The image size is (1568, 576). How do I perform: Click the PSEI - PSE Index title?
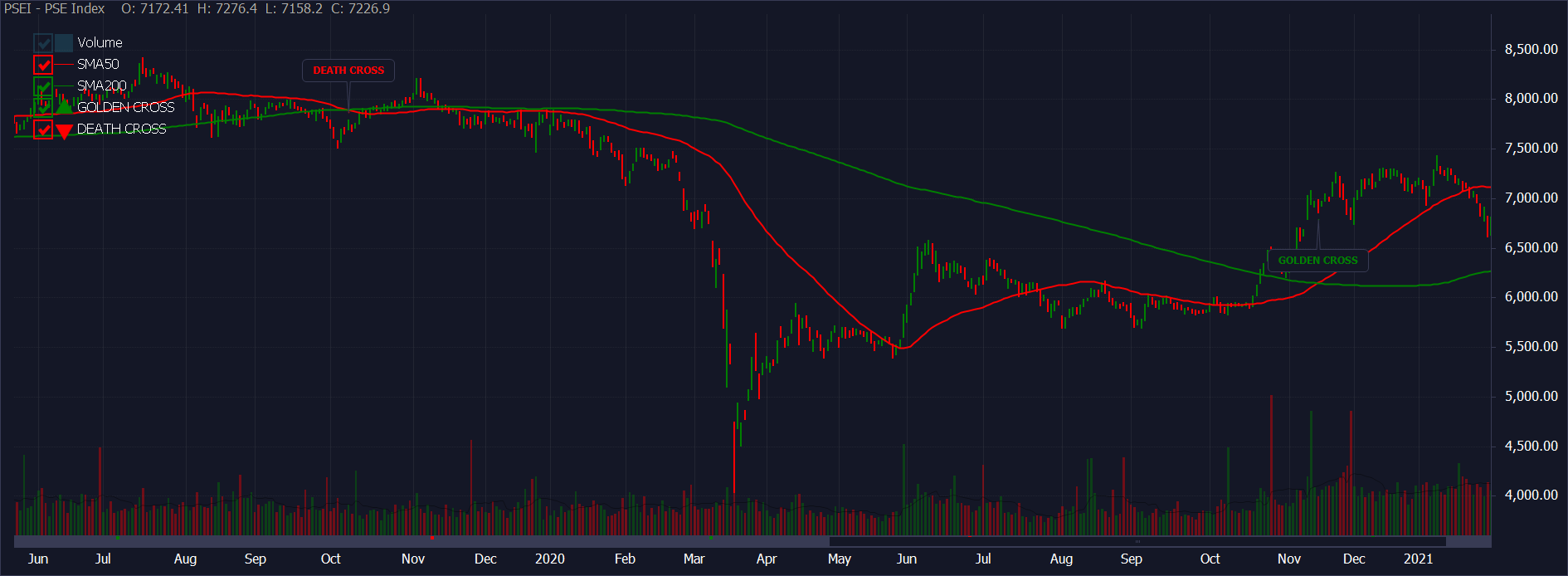[55, 8]
